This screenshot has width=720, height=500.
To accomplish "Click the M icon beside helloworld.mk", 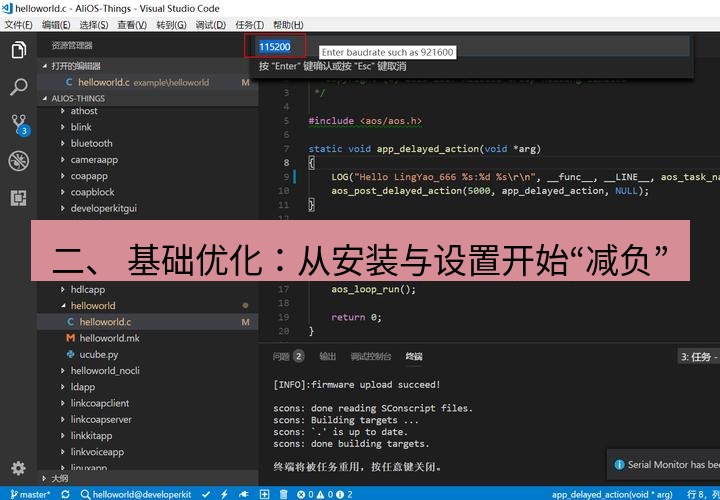I will (x=70, y=338).
